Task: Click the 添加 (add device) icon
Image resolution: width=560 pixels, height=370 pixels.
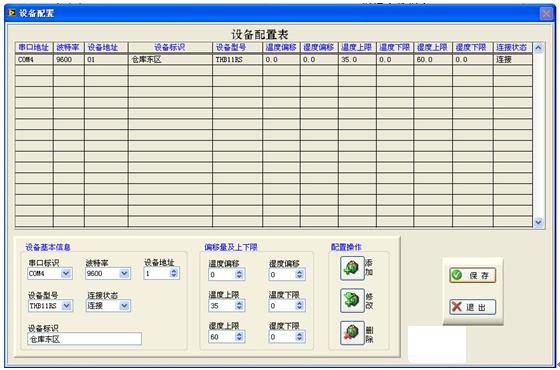Action: click(352, 268)
